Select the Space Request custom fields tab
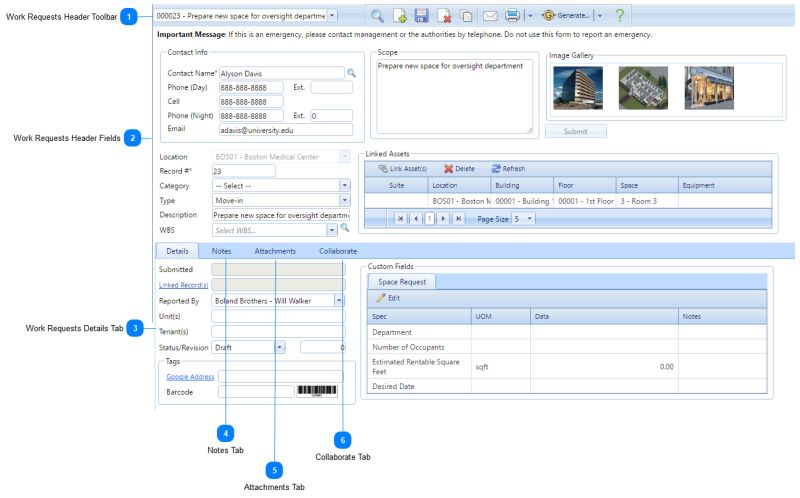Screen dimensions: 800x498 pos(402,282)
